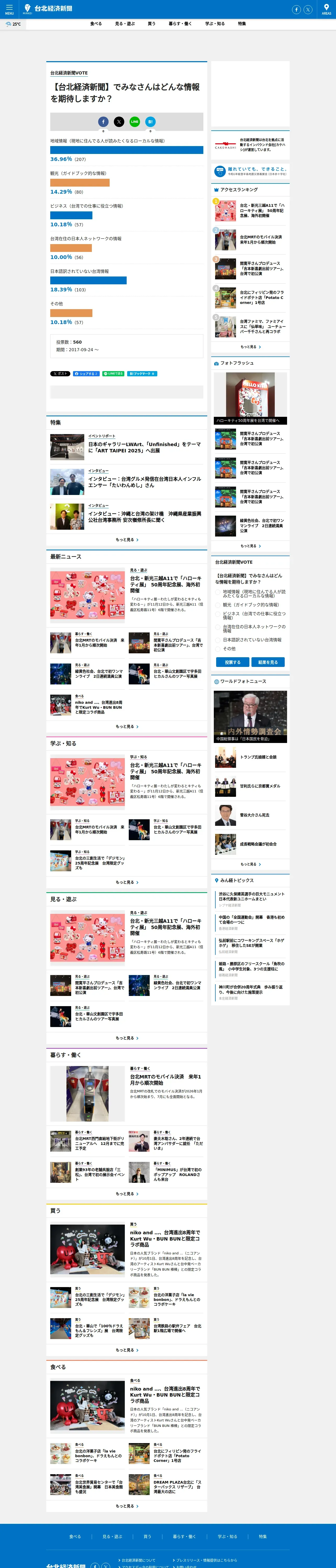This screenshot has width=336, height=1568.
Task: Open 見る・遊ぶ in top navigation
Action: [125, 24]
